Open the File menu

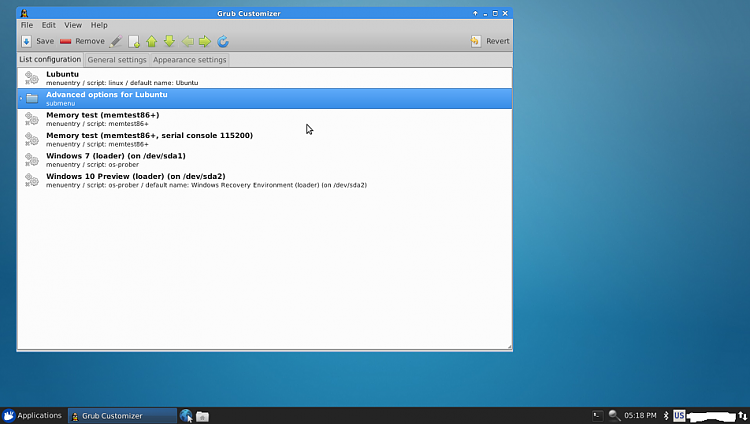tap(27, 25)
